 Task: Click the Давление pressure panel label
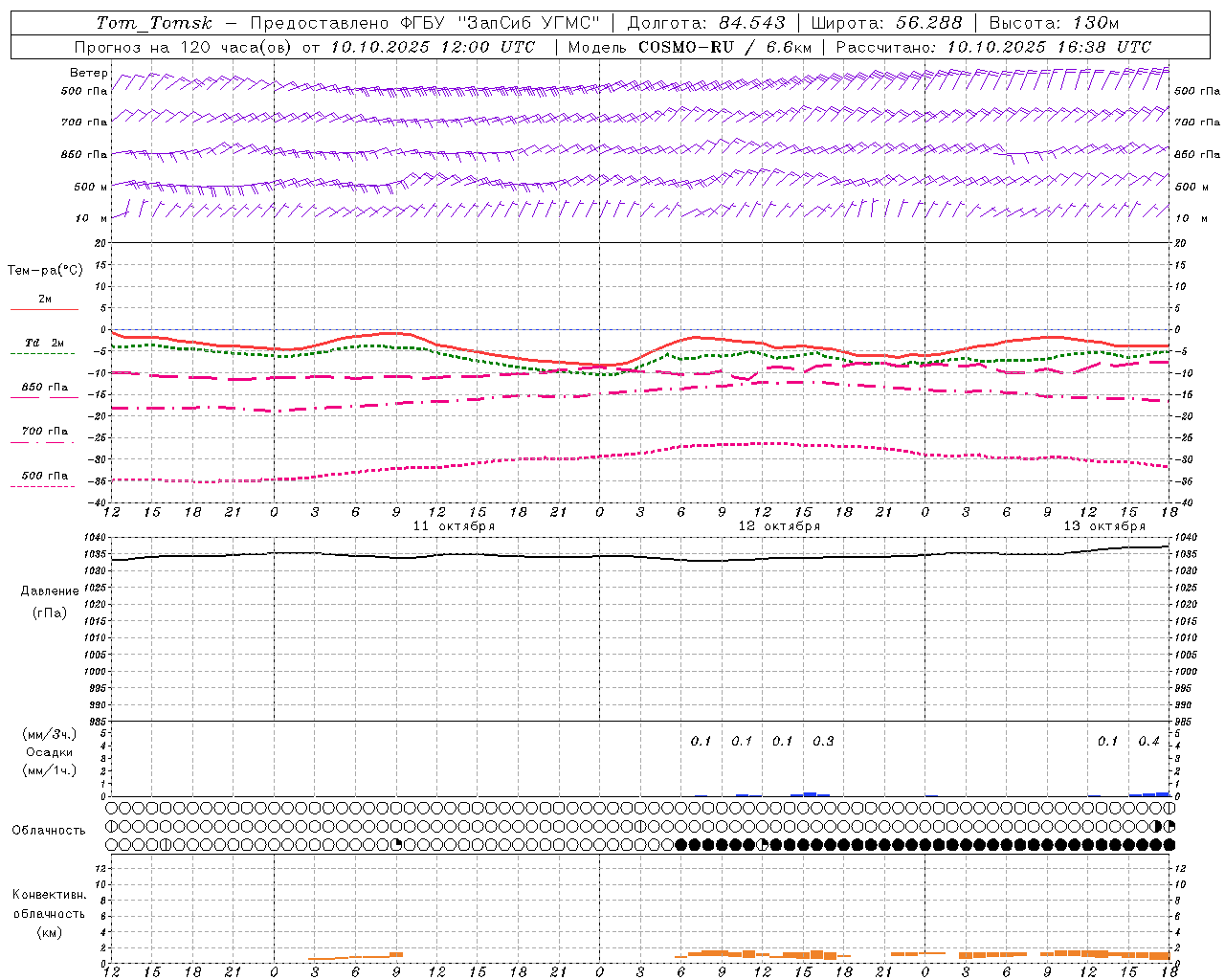[x=50, y=591]
